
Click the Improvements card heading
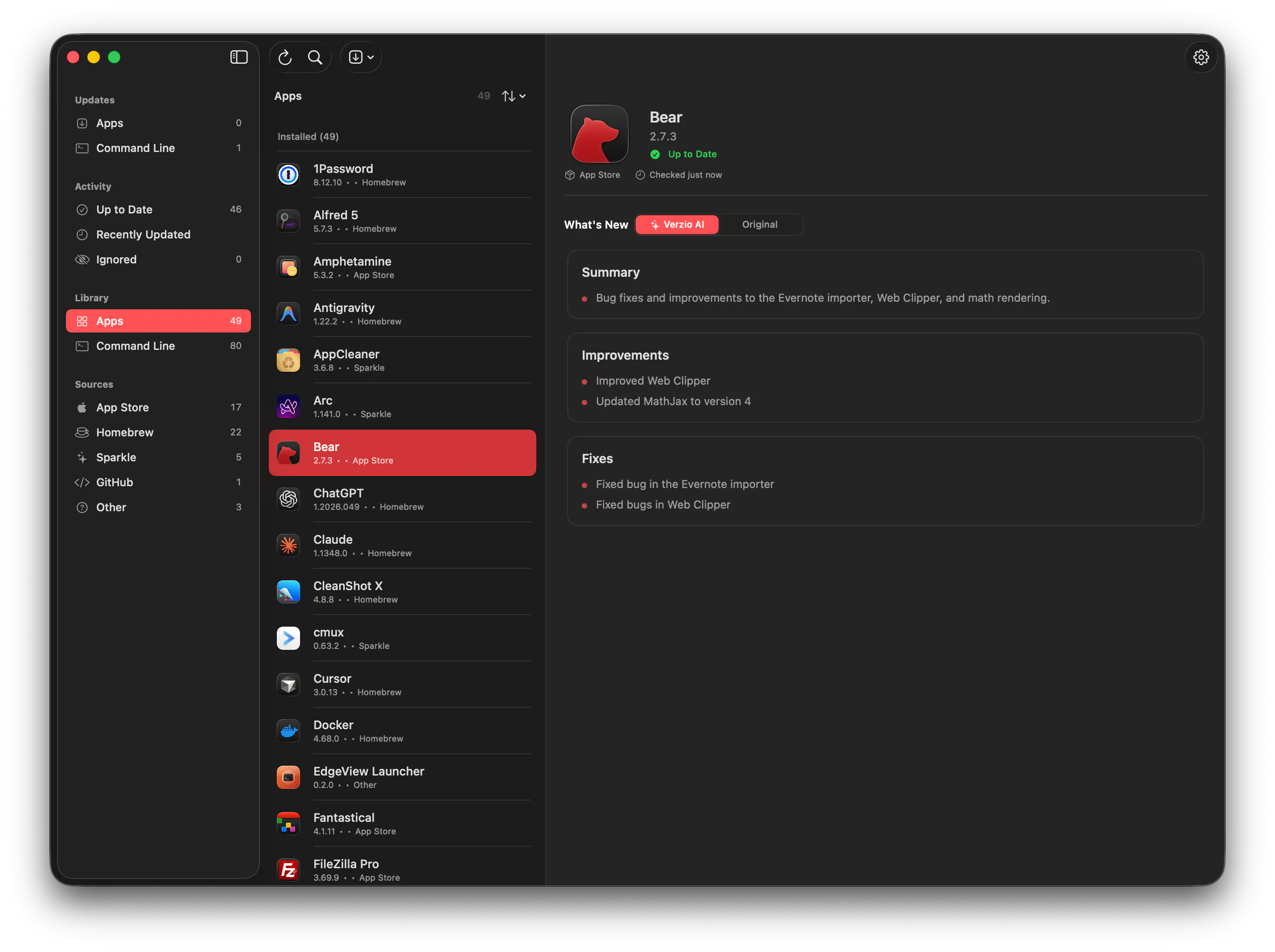click(x=625, y=356)
